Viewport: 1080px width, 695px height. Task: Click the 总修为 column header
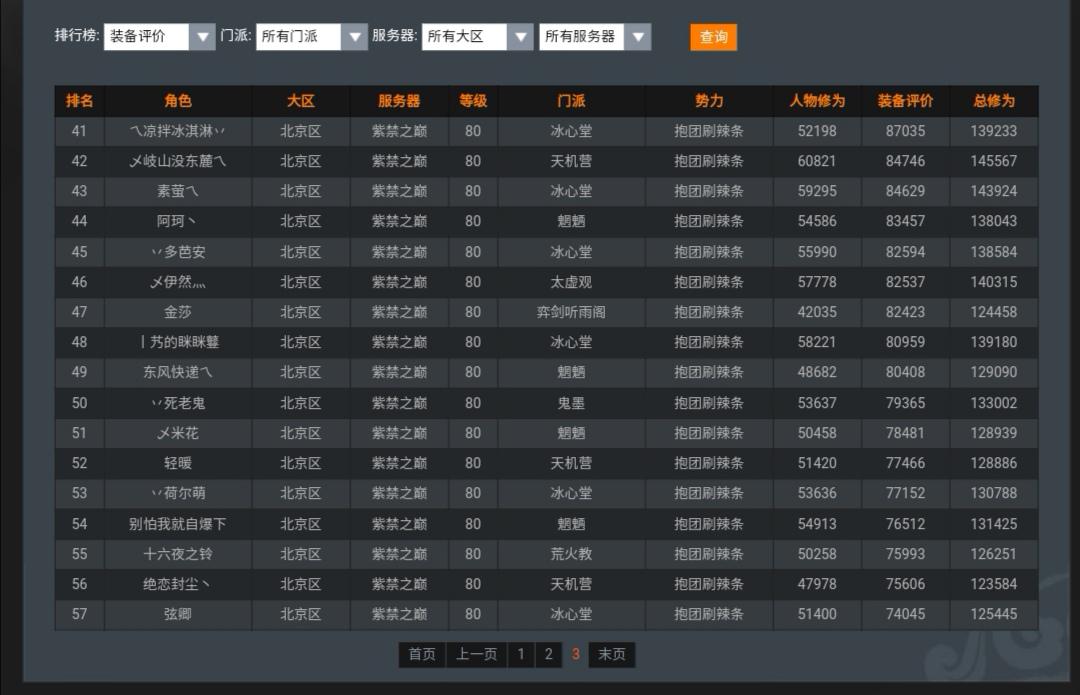pos(993,101)
